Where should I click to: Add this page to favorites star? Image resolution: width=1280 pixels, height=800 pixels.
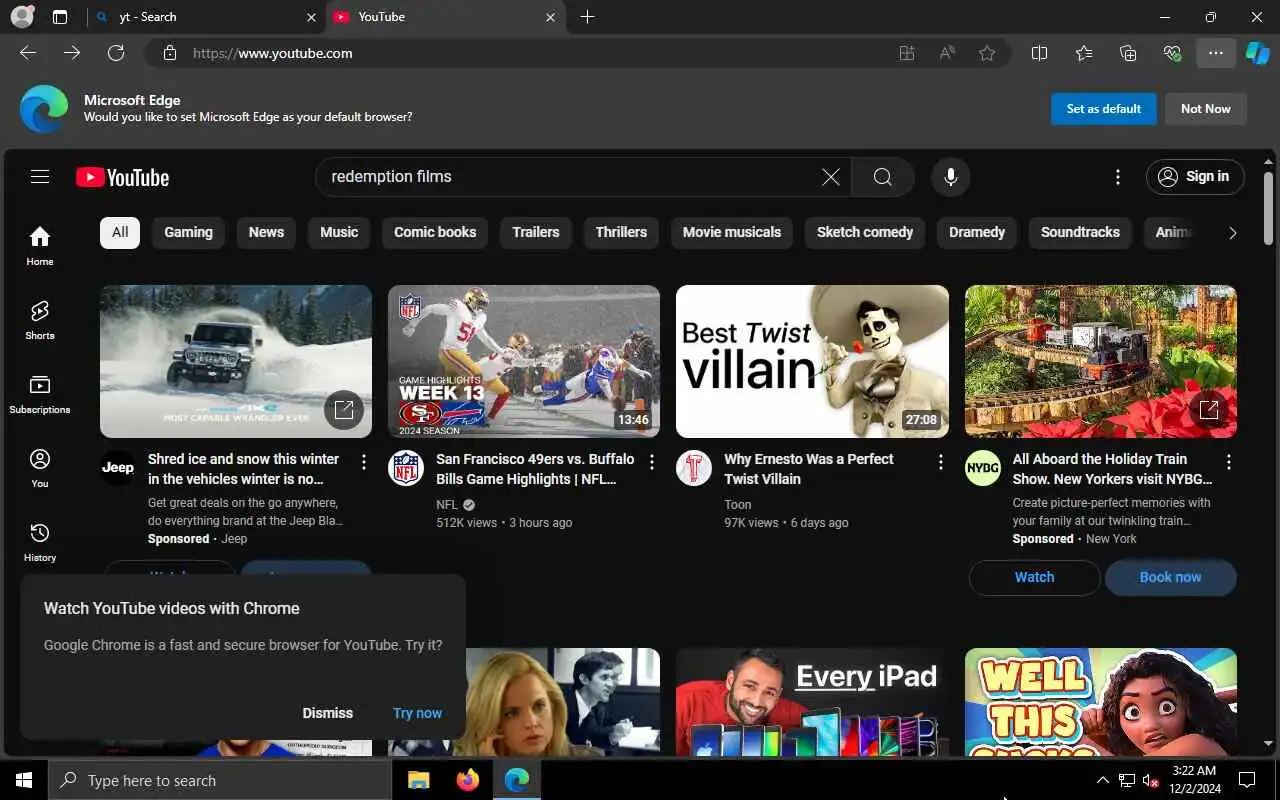click(x=987, y=53)
